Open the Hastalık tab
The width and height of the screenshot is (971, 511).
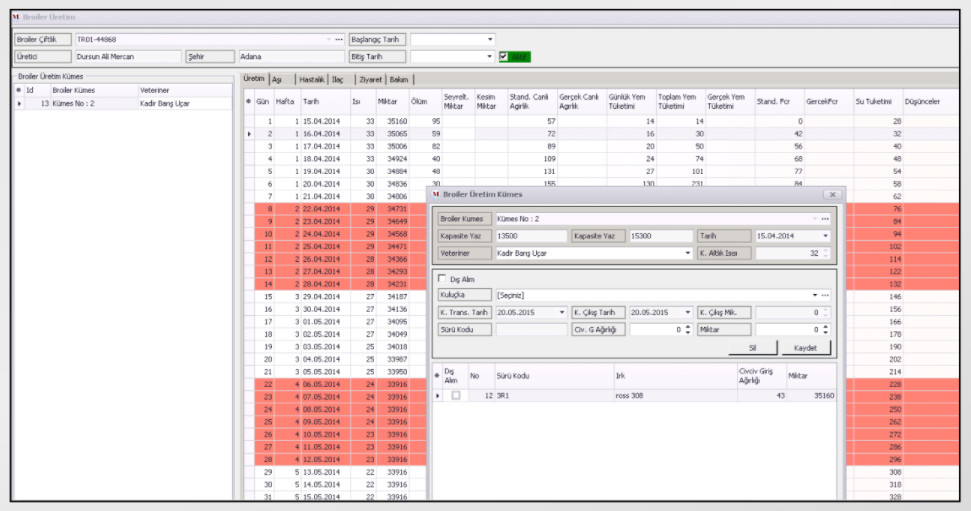311,80
